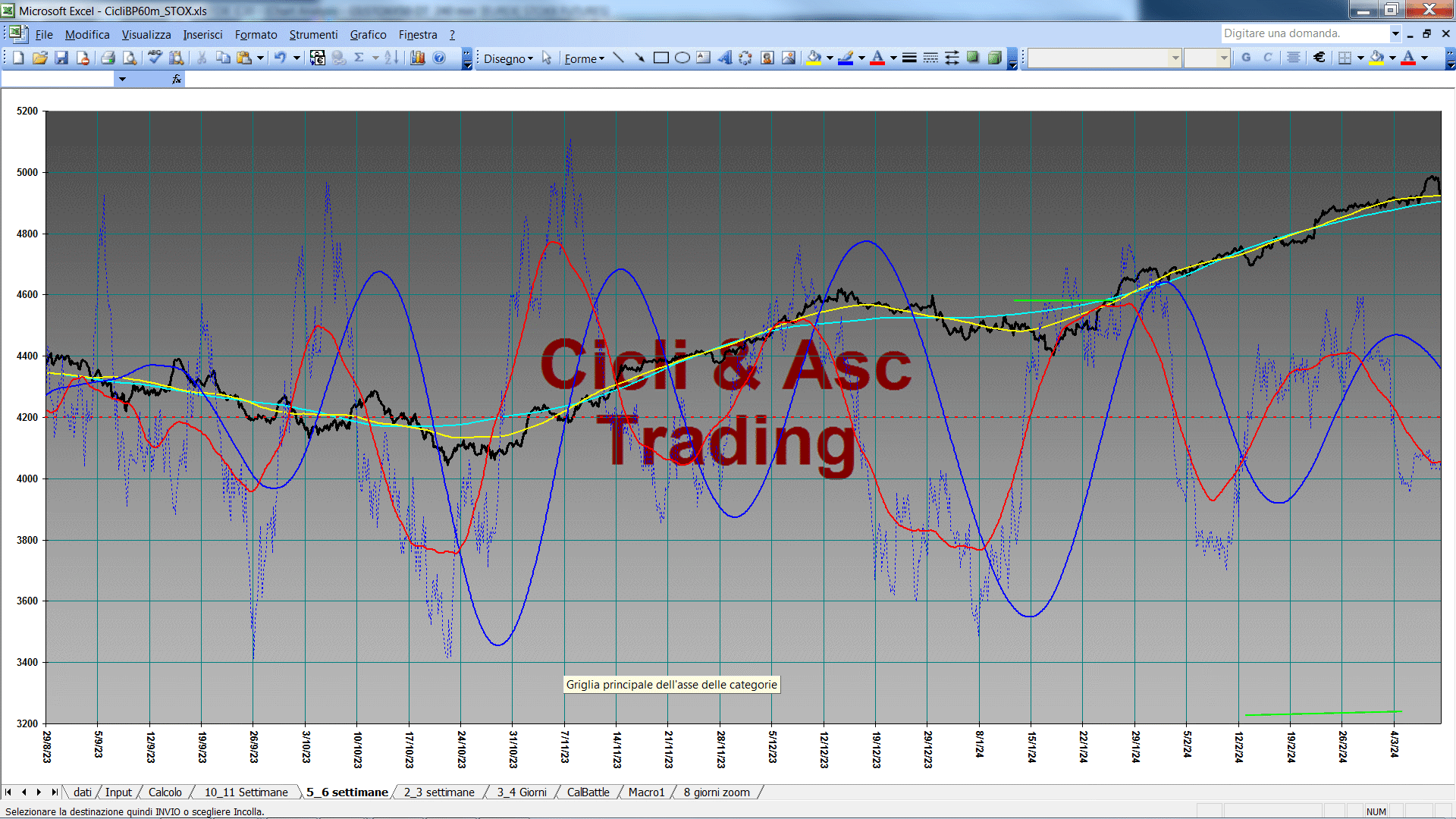This screenshot has height=819, width=1456.
Task: Insert a picture from file
Action: pyautogui.click(x=789, y=58)
